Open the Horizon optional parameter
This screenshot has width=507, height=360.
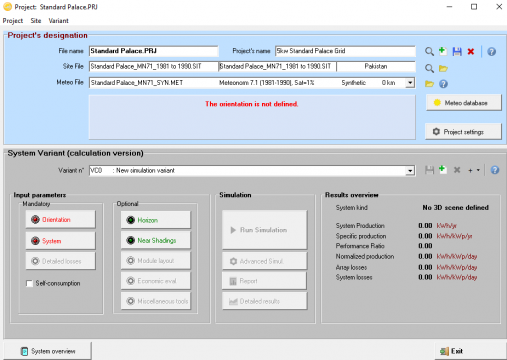tap(156, 220)
